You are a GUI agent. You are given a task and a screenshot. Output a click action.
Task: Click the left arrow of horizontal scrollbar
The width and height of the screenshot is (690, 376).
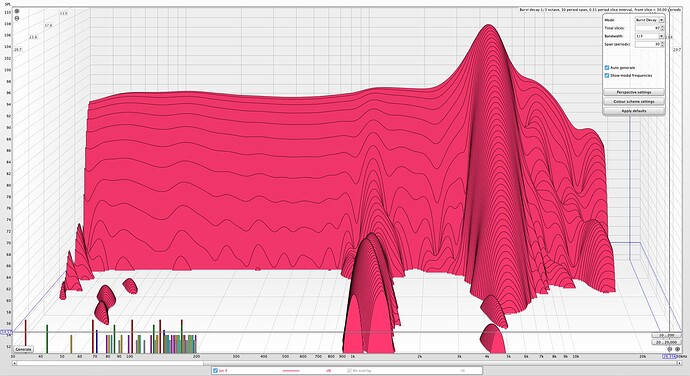click(x=15, y=363)
